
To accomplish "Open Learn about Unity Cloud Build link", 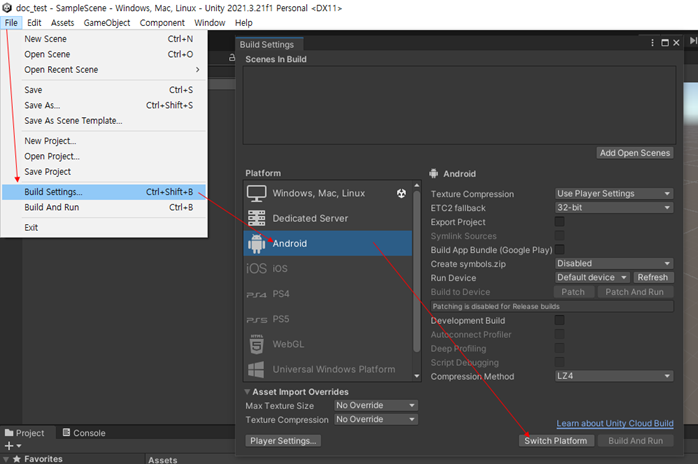I will [615, 423].
